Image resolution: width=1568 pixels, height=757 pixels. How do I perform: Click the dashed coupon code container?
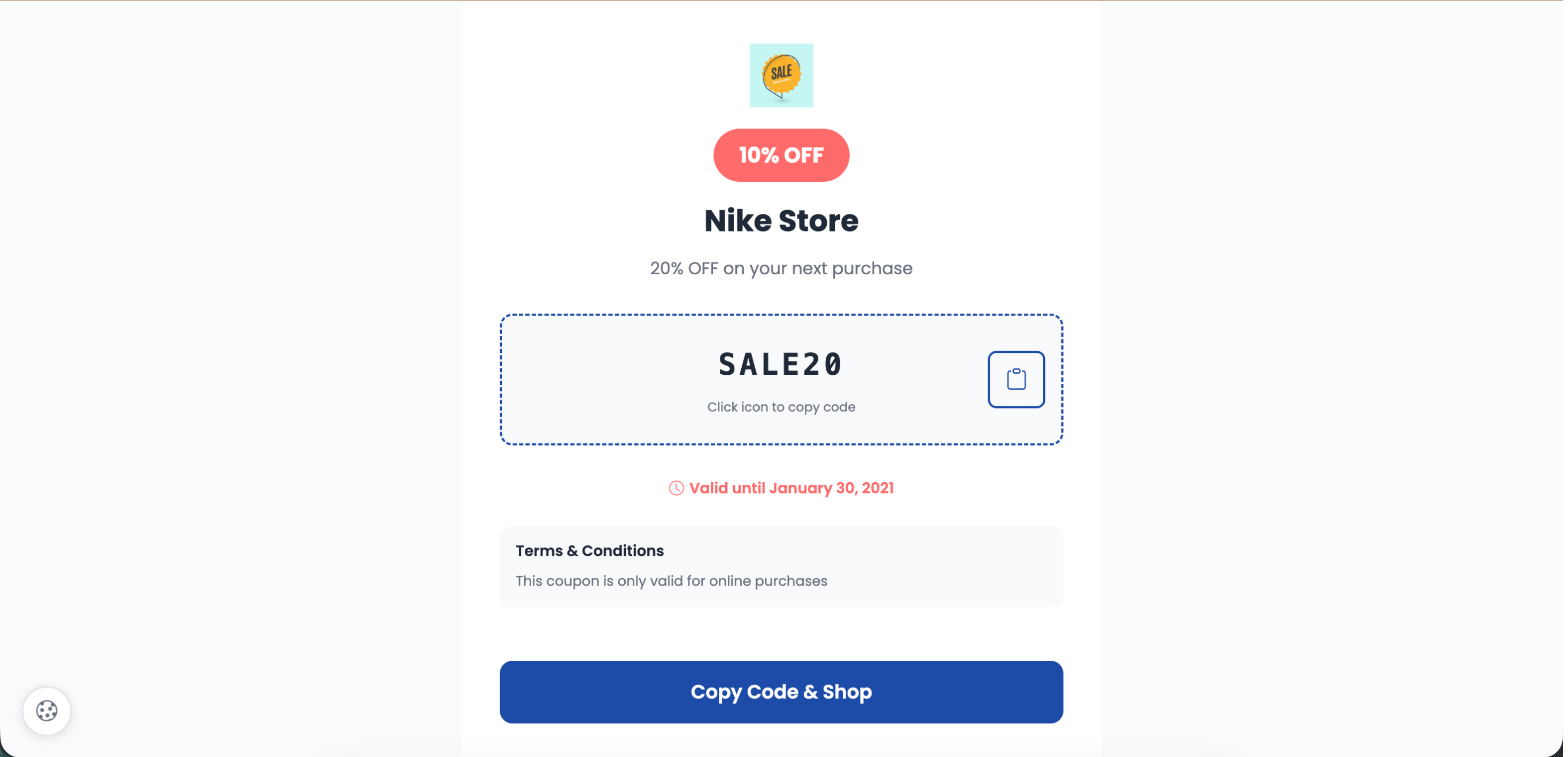[x=781, y=379]
